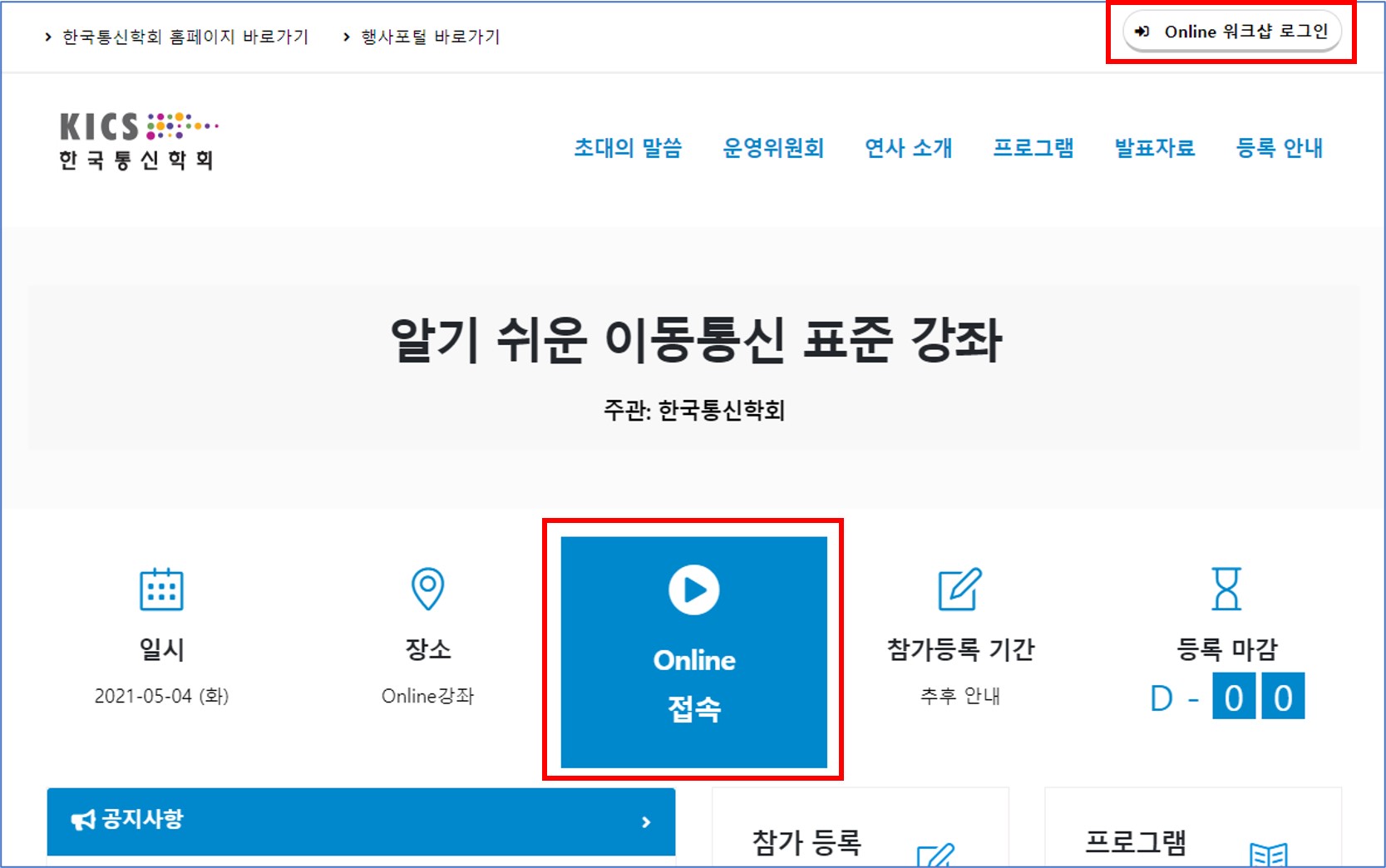
Task: Go to 프로그램 in top navigation
Action: point(1033,148)
